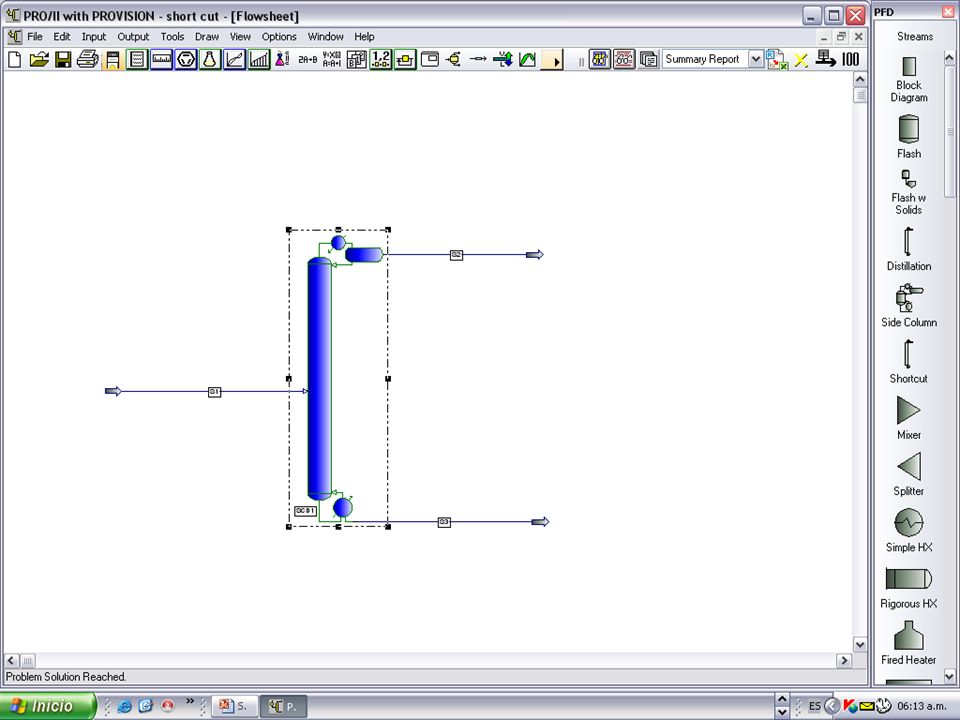Save the simulation with the floppy icon
960x720 pixels.
pyautogui.click(x=63, y=59)
